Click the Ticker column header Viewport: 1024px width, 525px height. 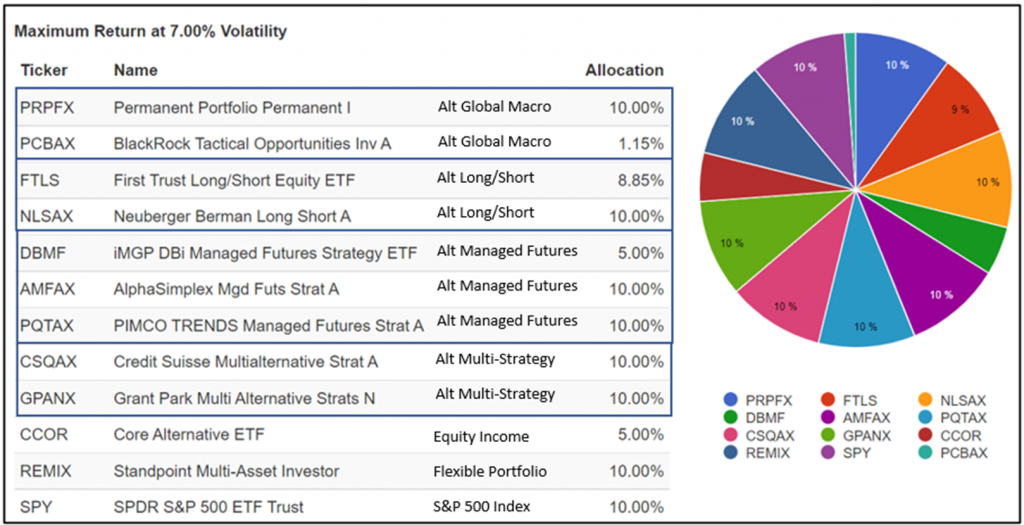click(42, 71)
